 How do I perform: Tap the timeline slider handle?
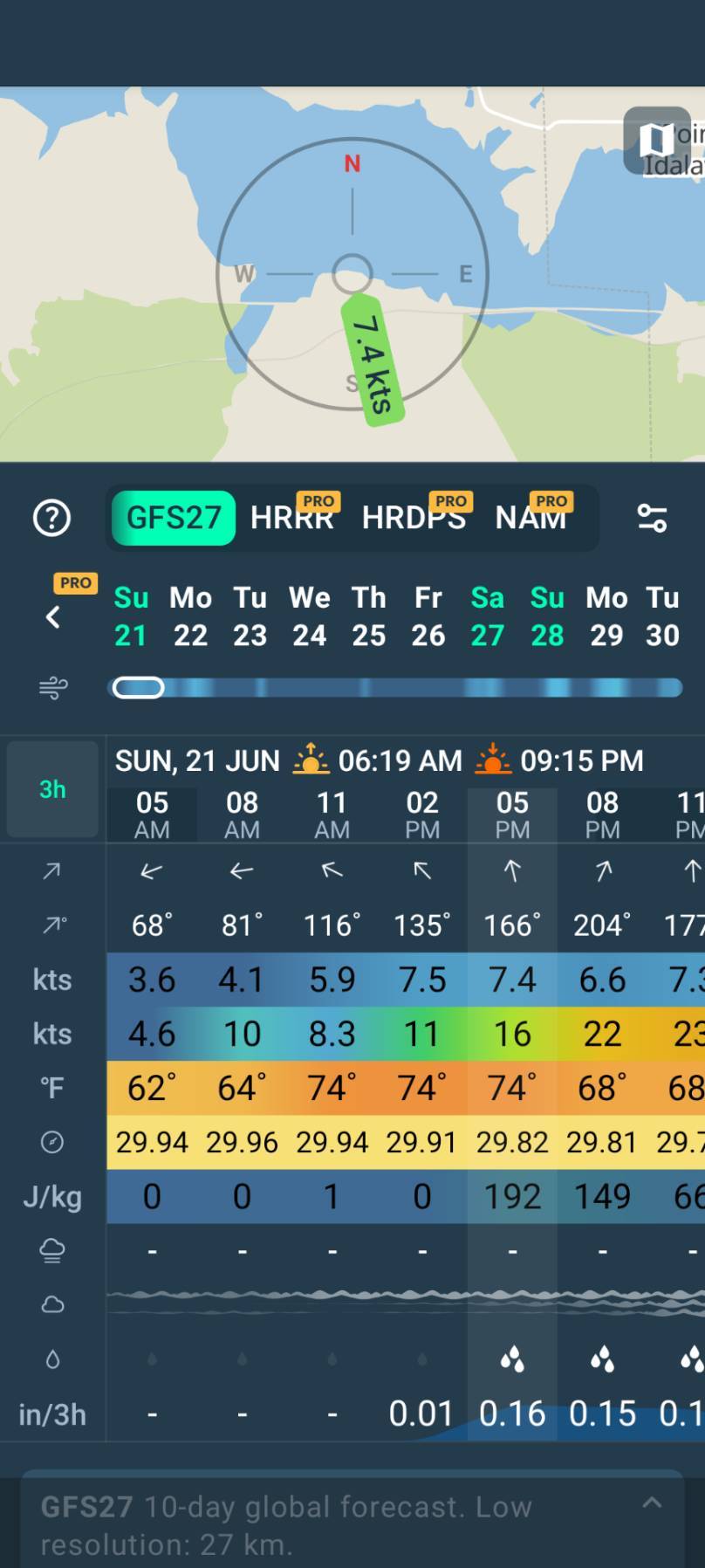tap(138, 688)
